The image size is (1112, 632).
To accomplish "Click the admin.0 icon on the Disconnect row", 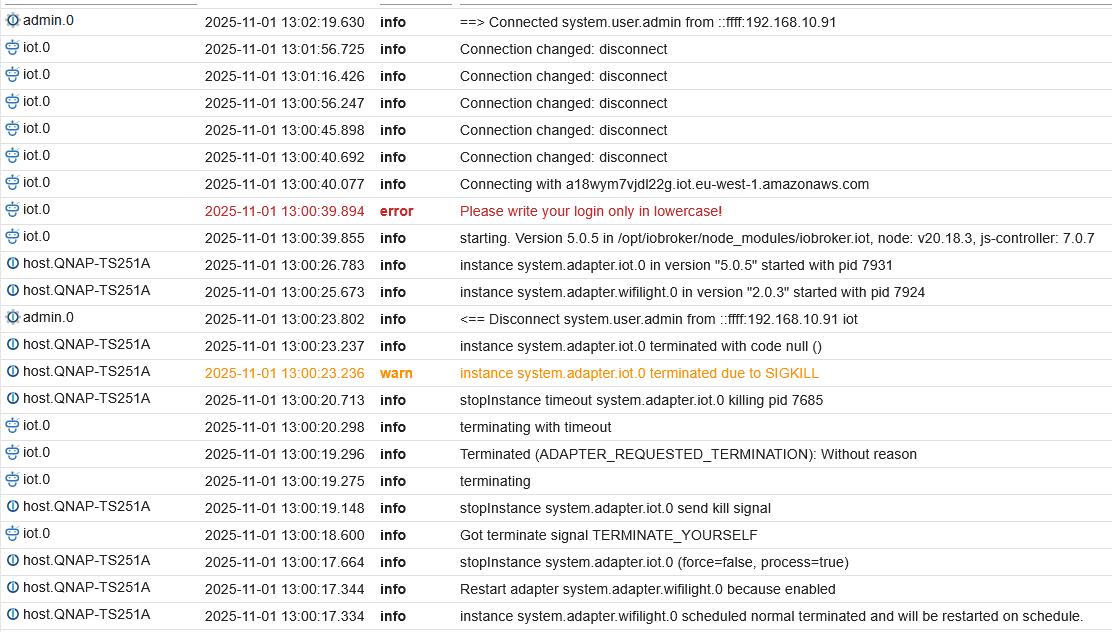I will pos(13,317).
